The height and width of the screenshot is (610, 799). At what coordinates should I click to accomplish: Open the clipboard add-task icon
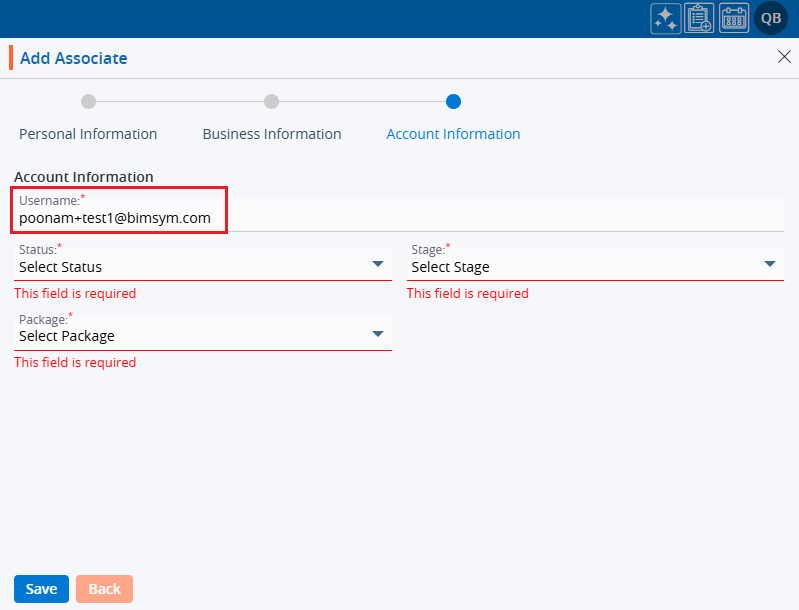699,19
